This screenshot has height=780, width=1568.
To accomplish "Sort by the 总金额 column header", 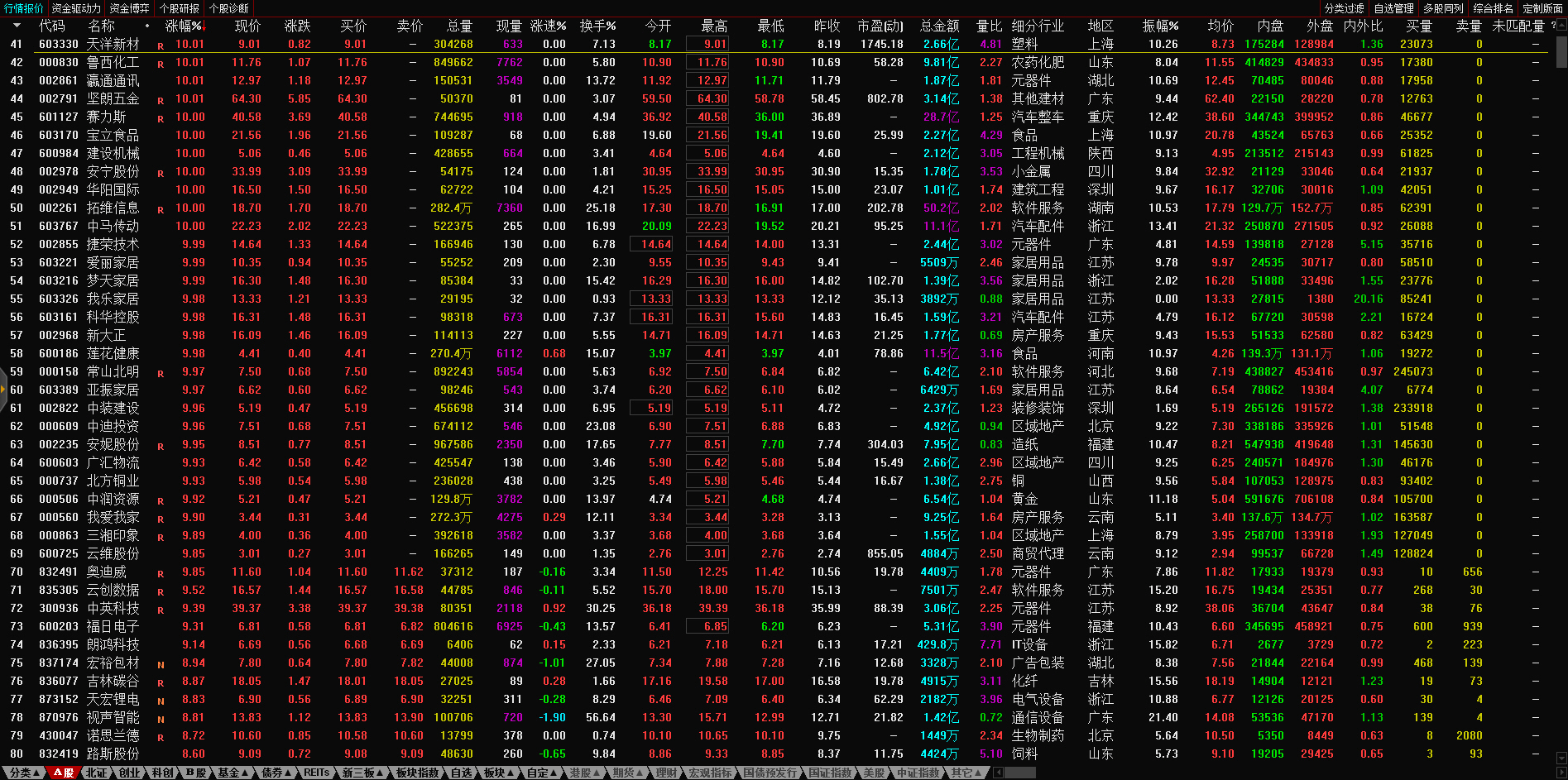I will pyautogui.click(x=939, y=26).
